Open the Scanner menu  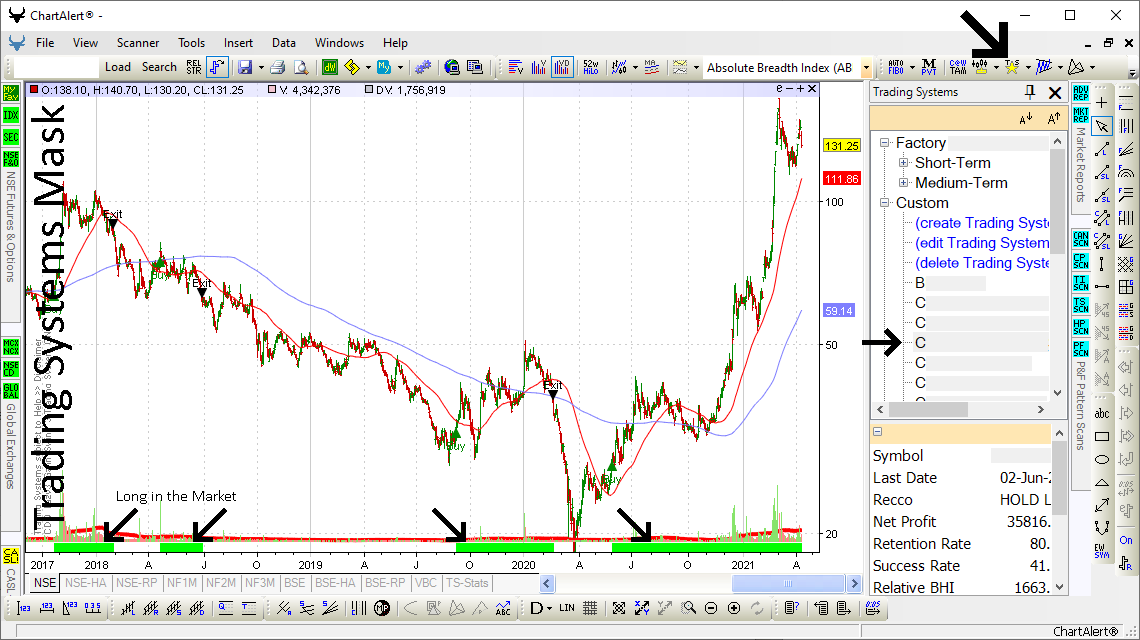pos(137,43)
